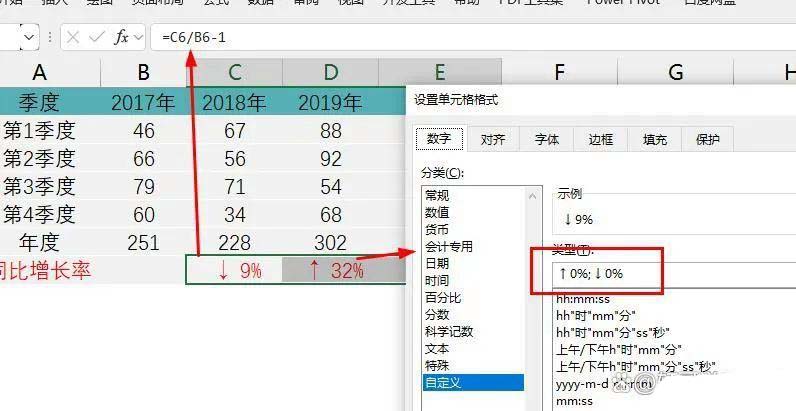Select the 填充 tab
This screenshot has width=796, height=411.
(x=654, y=140)
